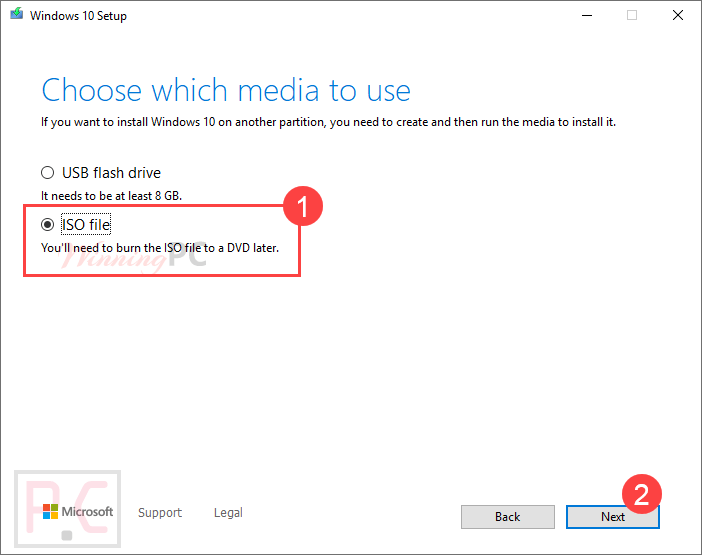This screenshot has height=555, width=702.
Task: Click the 'Windows 10 Setup' title text
Action: (x=78, y=16)
